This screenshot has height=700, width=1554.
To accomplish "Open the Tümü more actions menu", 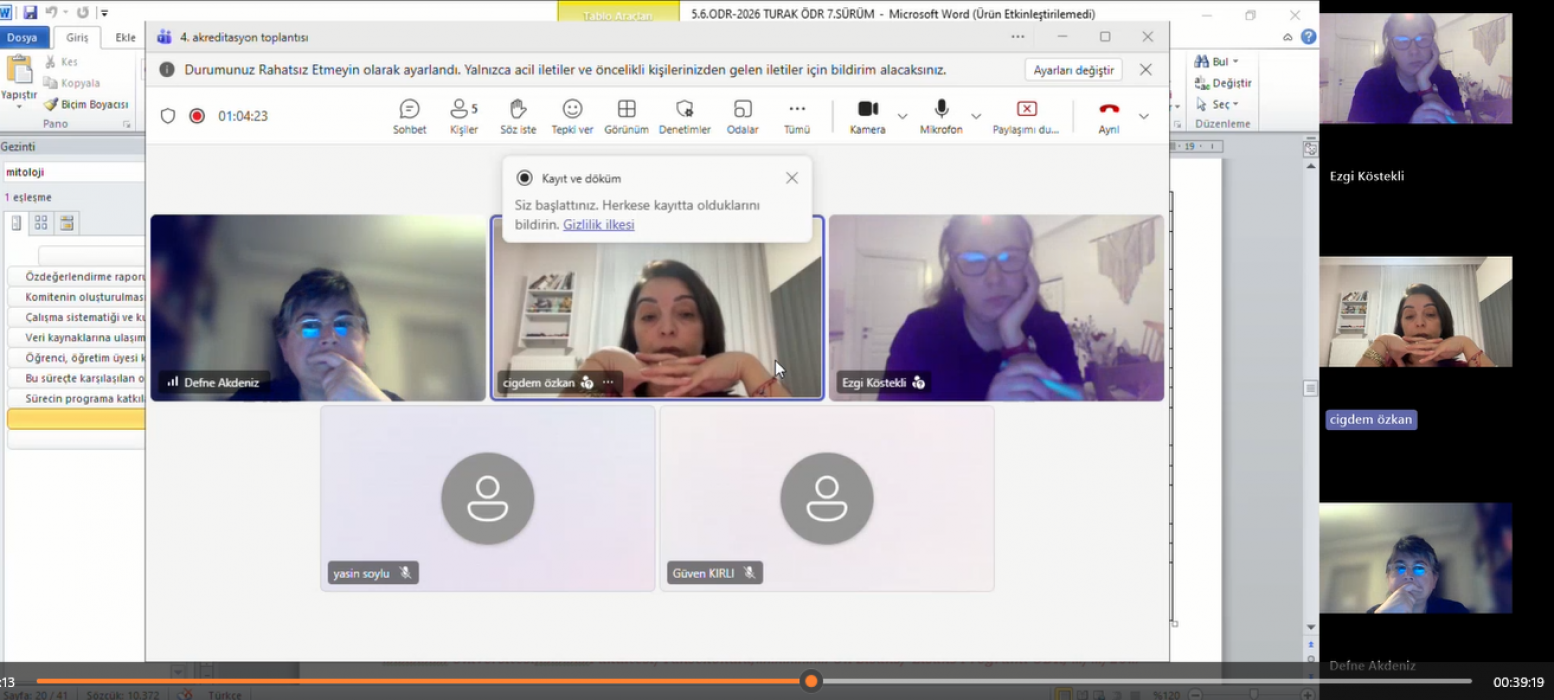I will coord(797,115).
